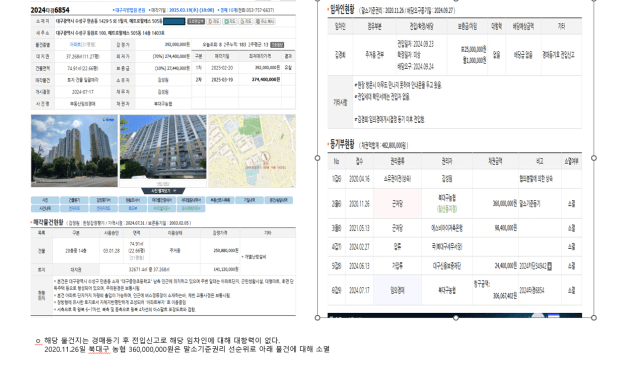Select the 로드뷰 blue link tab

[x=132, y=208]
